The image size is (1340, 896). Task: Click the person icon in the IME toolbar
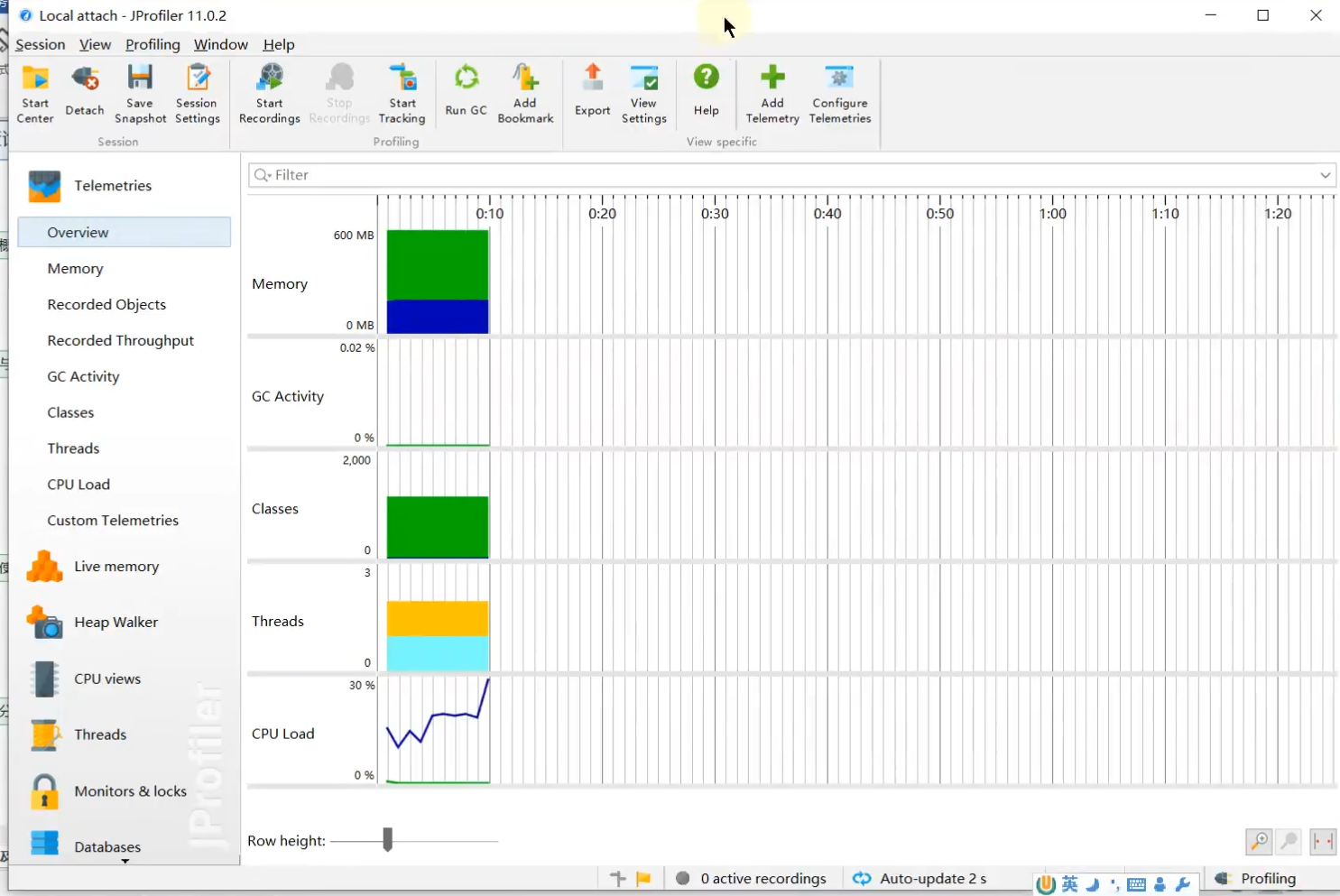pyautogui.click(x=1160, y=885)
